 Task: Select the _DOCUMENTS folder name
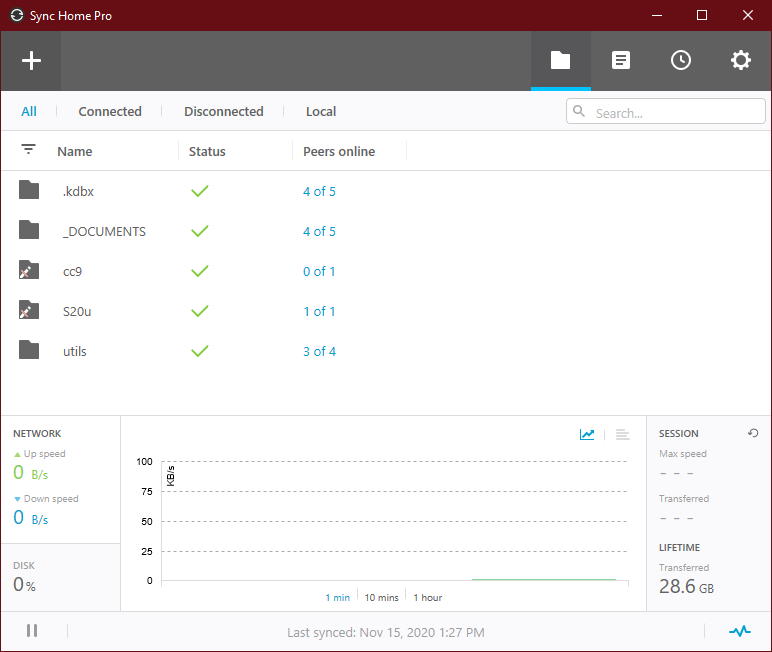pos(104,231)
